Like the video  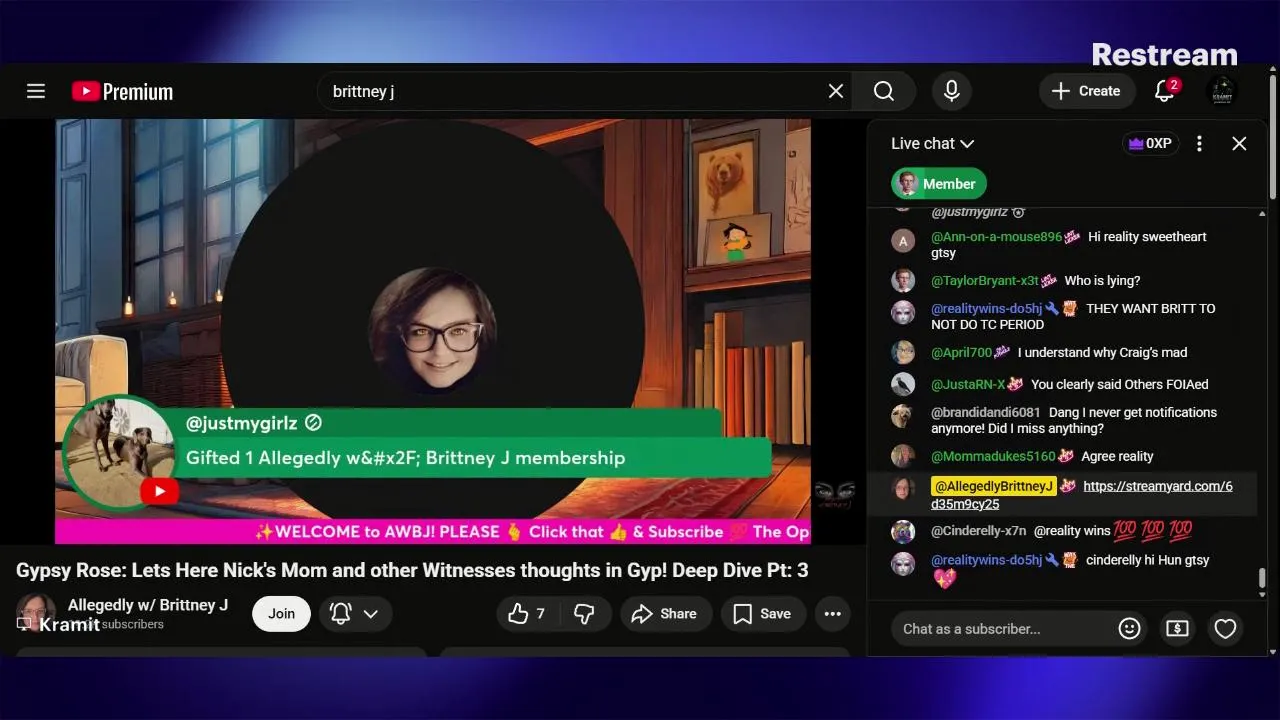tap(527, 614)
